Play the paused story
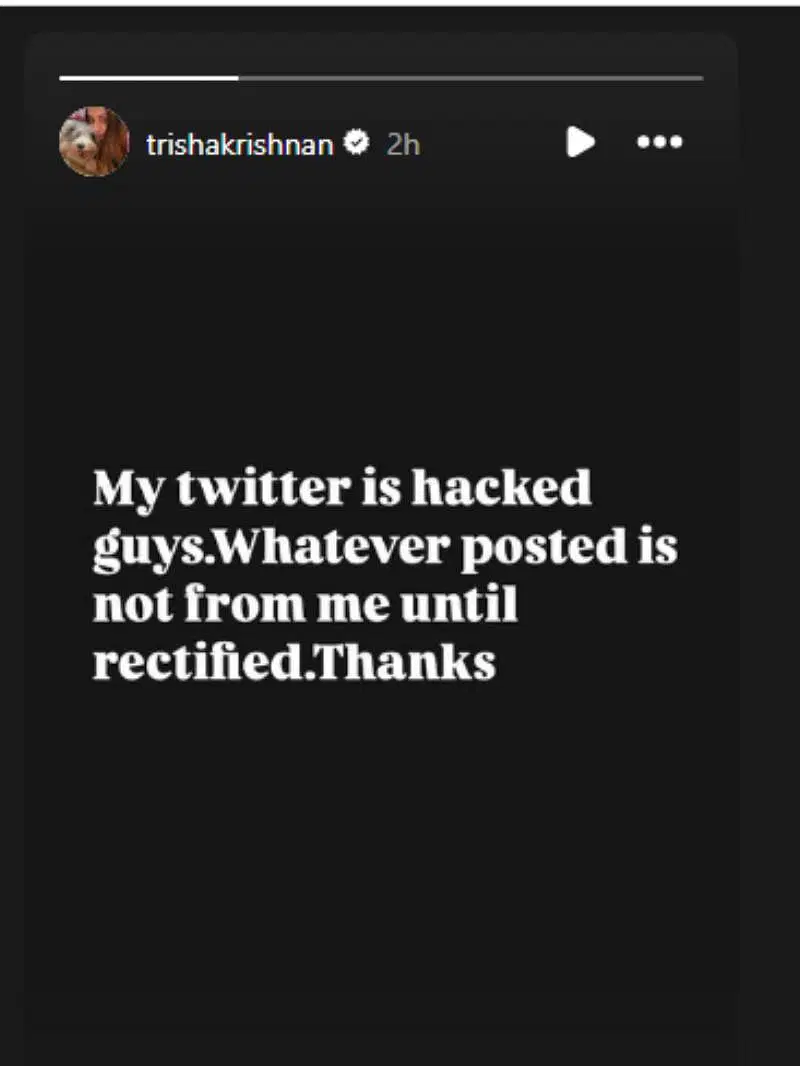The height and width of the screenshot is (1066, 800). 580,142
